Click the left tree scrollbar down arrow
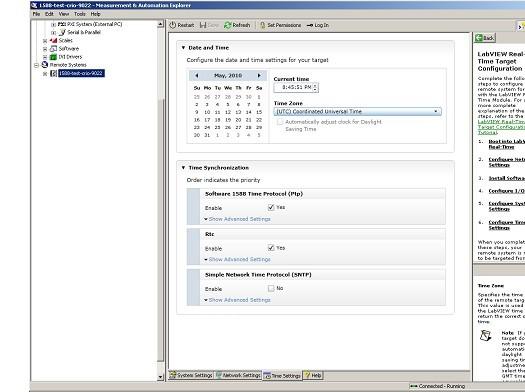The height and width of the screenshot is (392, 525). (x=160, y=377)
